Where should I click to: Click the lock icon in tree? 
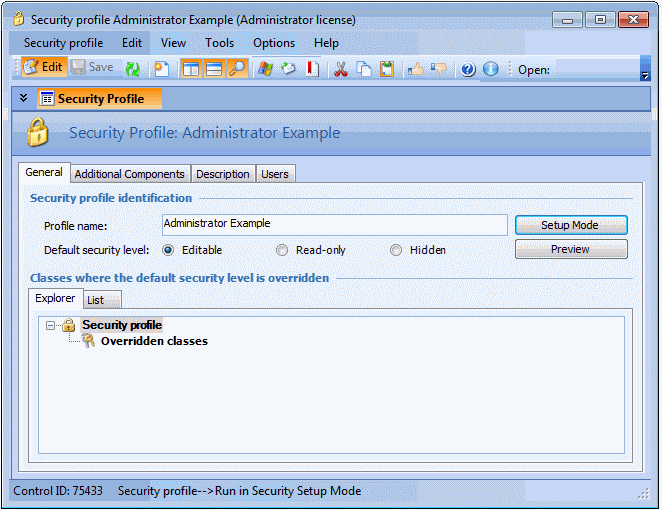68,325
